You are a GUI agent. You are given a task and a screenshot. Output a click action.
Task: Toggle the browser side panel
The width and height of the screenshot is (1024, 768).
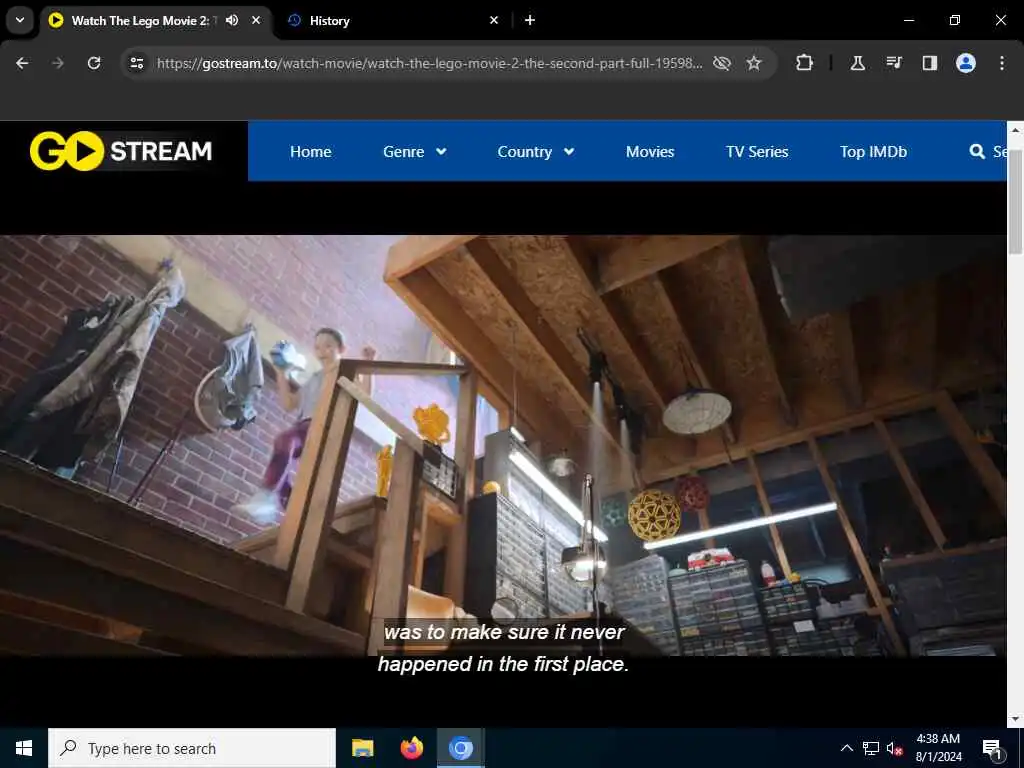pyautogui.click(x=929, y=63)
